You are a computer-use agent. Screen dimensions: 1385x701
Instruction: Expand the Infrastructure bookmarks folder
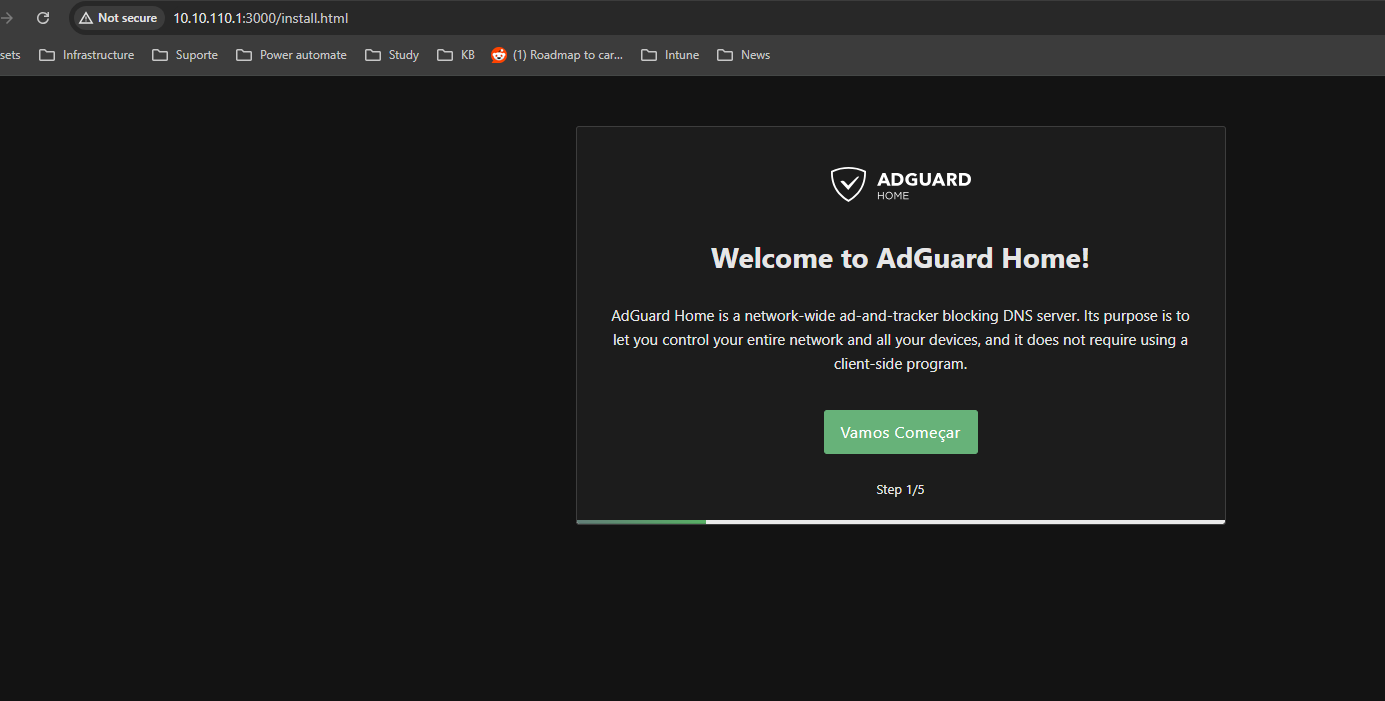[x=87, y=55]
